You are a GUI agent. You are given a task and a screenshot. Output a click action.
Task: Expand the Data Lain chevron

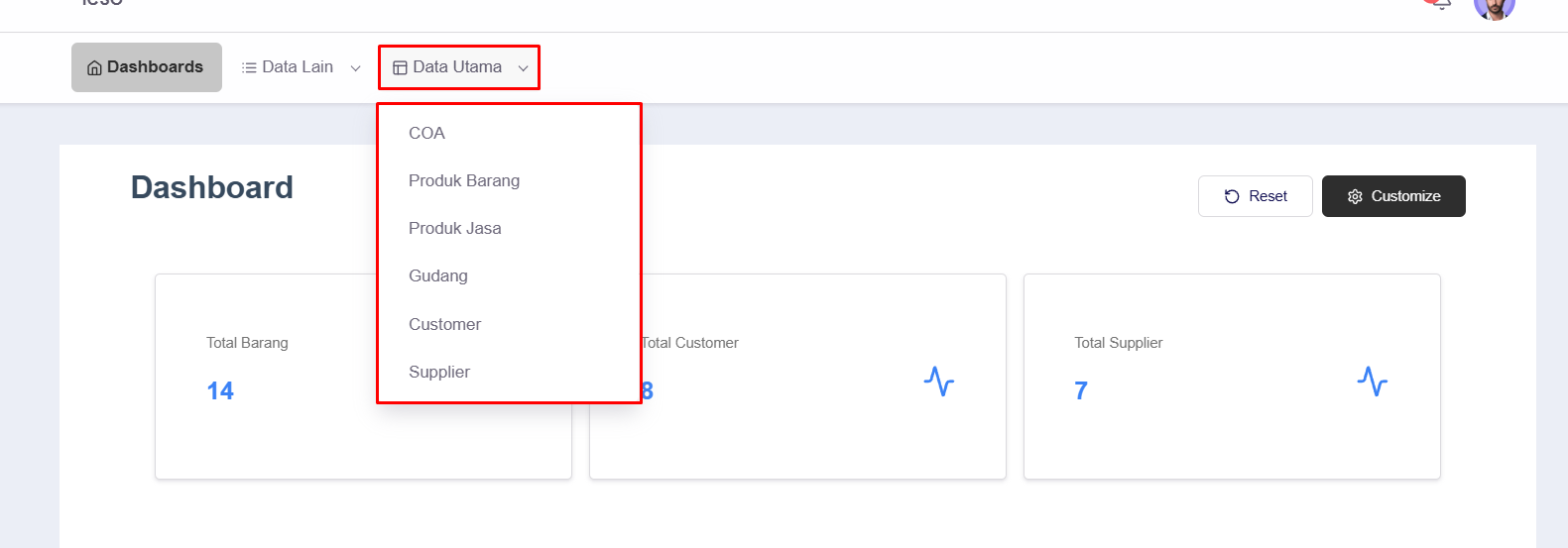click(355, 68)
